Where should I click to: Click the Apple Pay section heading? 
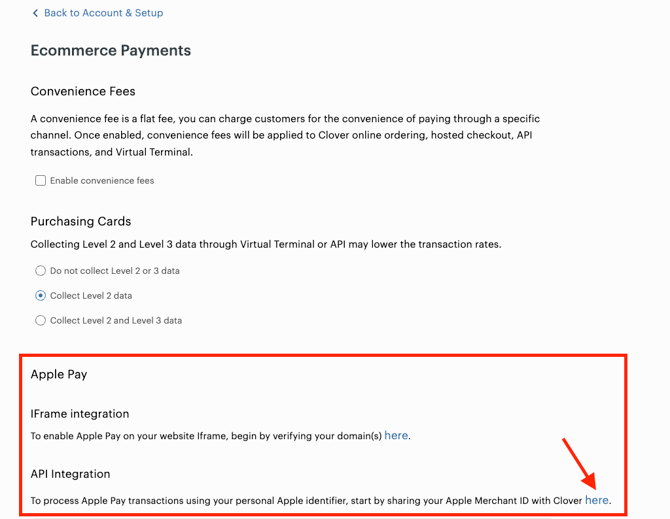coord(59,374)
